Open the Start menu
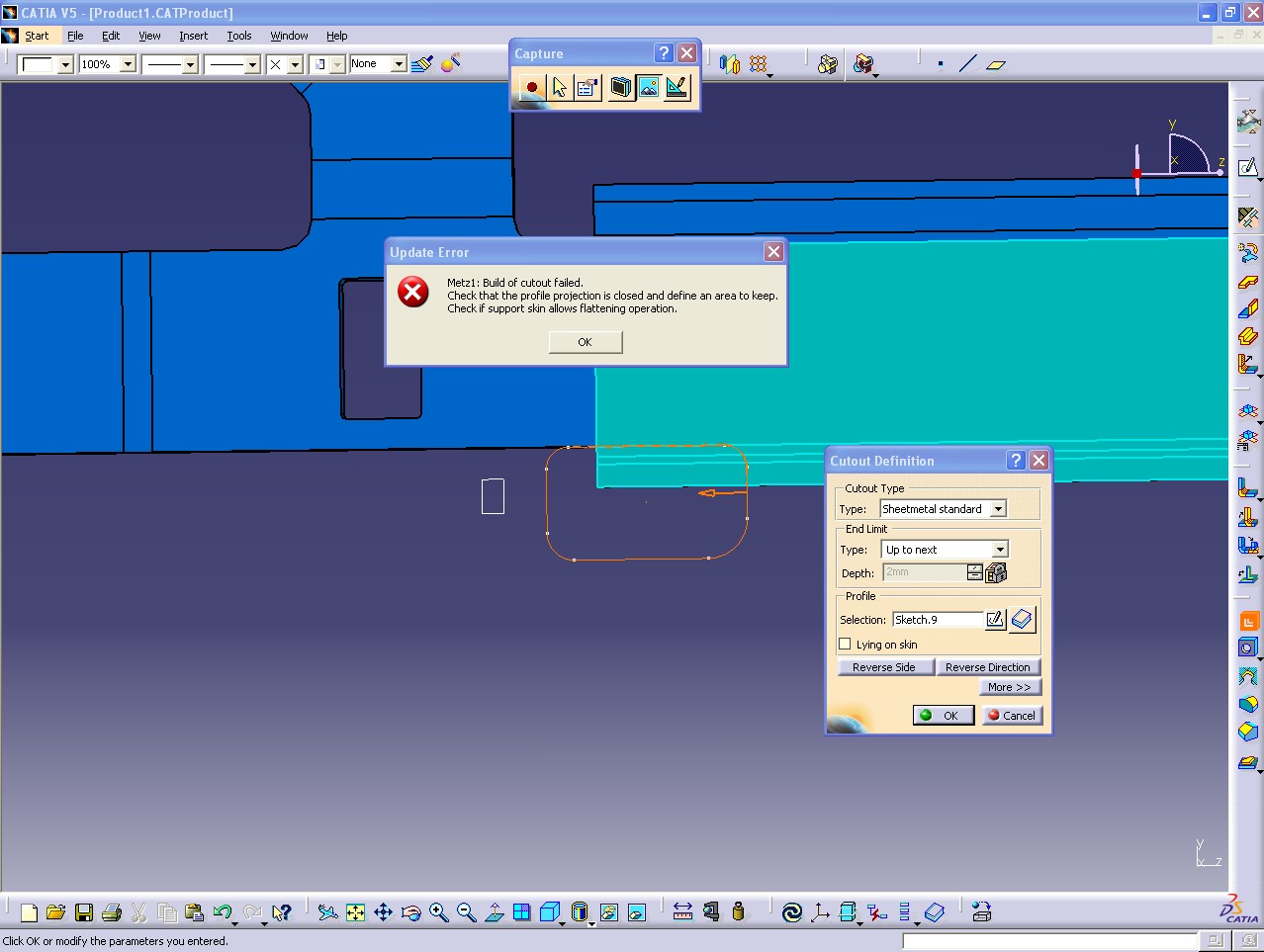The image size is (1264, 952). pos(37,36)
